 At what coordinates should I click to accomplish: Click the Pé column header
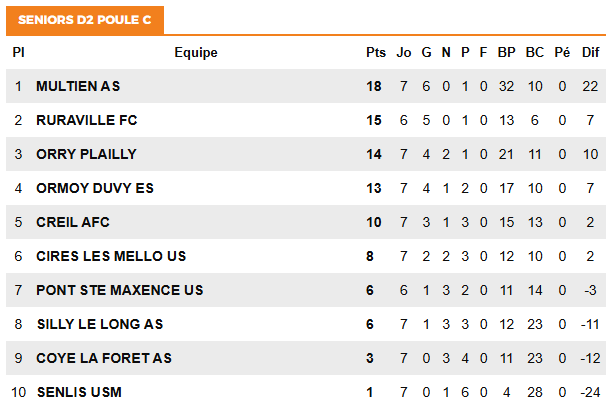click(562, 53)
